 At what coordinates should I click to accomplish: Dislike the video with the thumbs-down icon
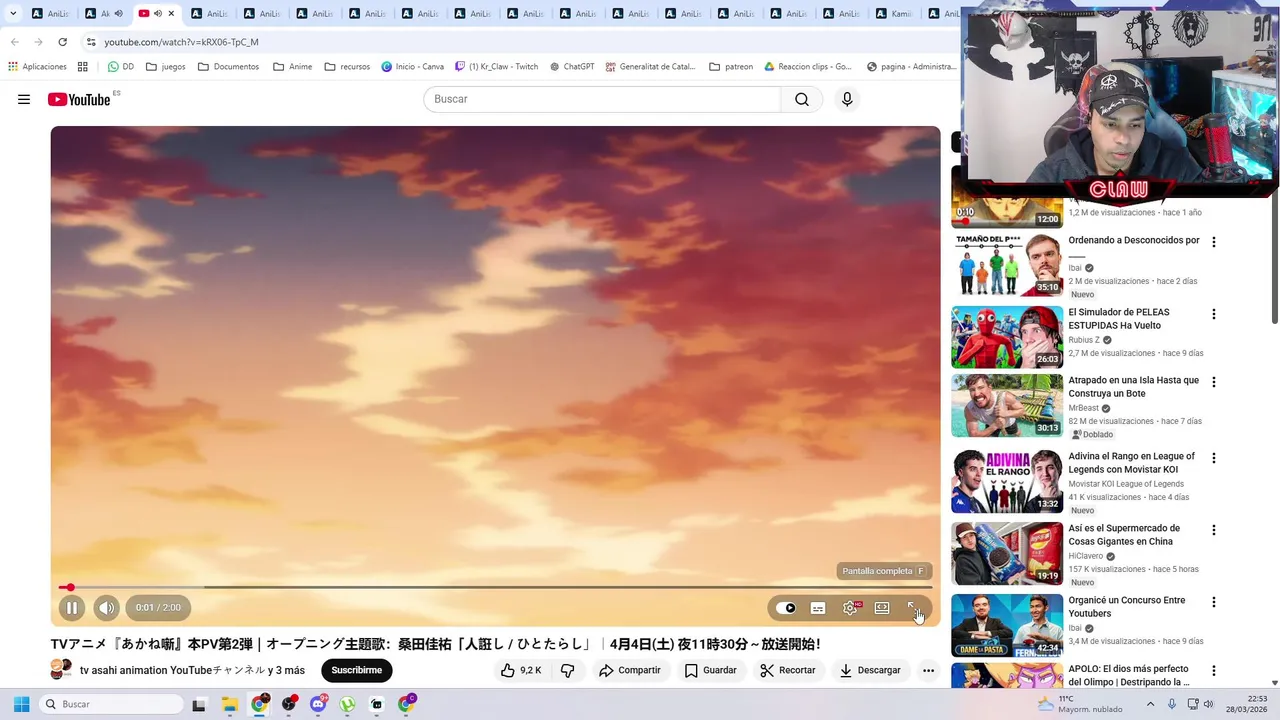[567, 670]
